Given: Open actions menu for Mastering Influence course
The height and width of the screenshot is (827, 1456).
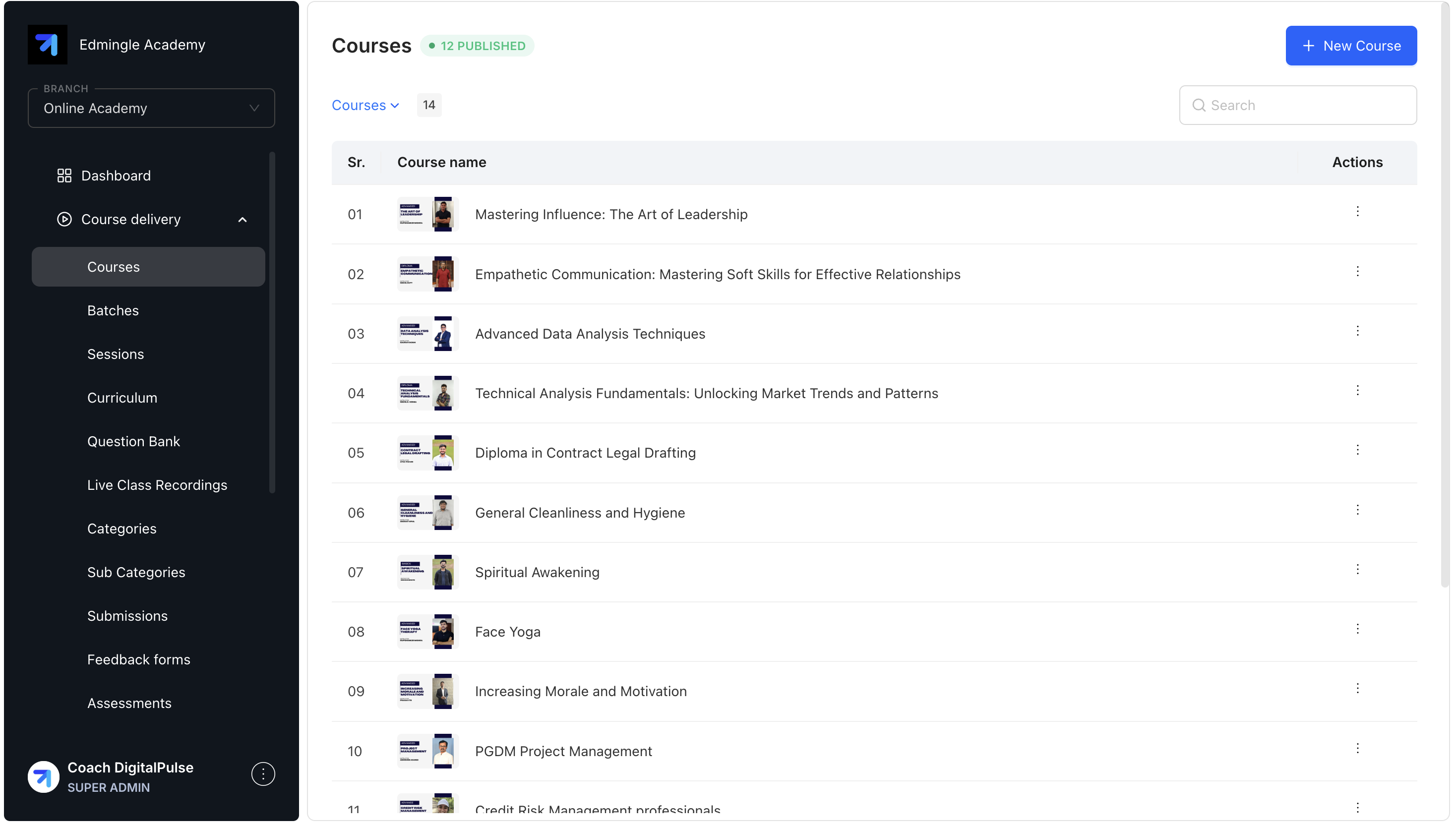Looking at the screenshot, I should click(x=1357, y=212).
